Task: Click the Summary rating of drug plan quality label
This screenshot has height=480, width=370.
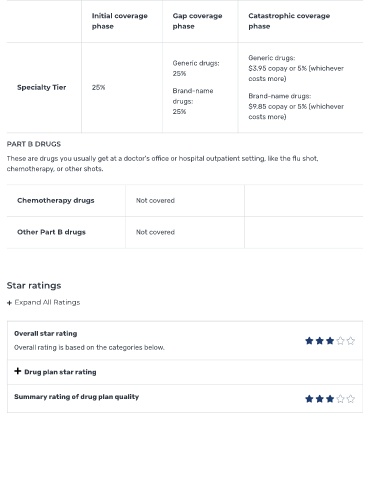Action: tap(76, 397)
